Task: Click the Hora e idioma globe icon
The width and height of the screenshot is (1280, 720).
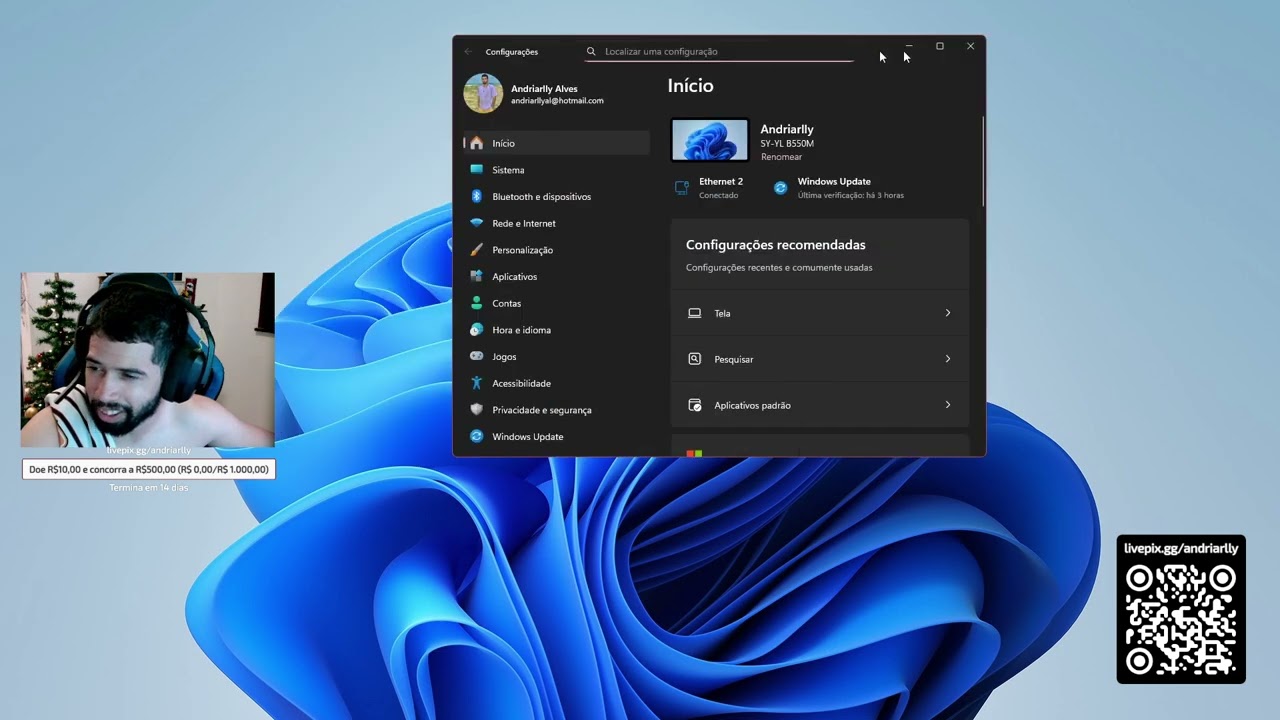Action: coord(477,330)
